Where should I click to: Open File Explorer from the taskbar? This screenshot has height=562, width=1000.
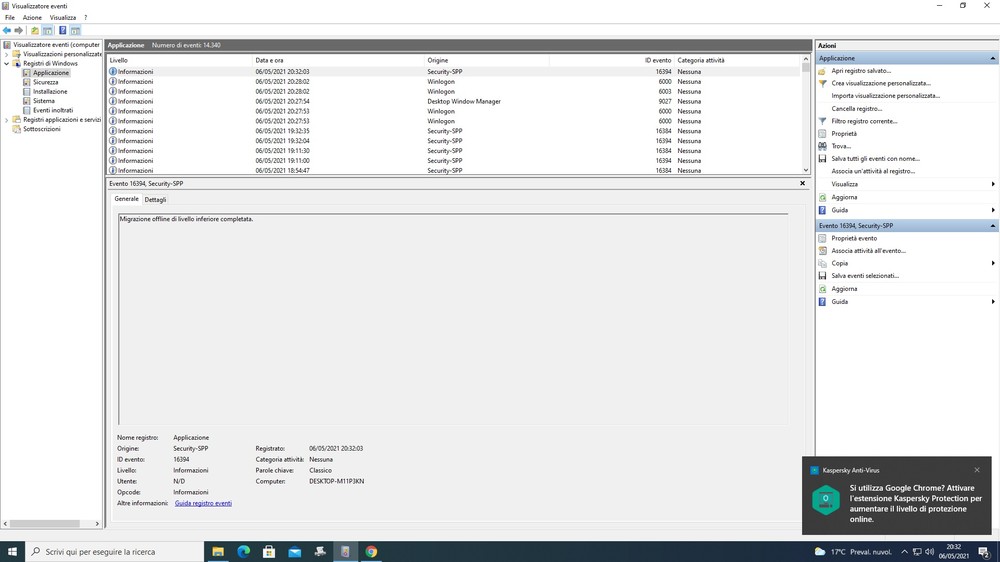218,552
